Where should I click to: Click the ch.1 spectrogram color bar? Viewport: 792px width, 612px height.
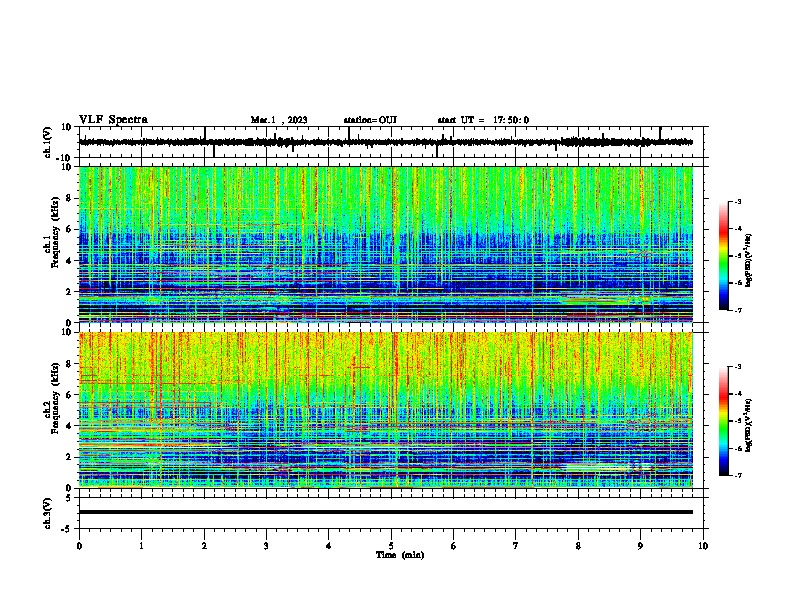tap(723, 256)
